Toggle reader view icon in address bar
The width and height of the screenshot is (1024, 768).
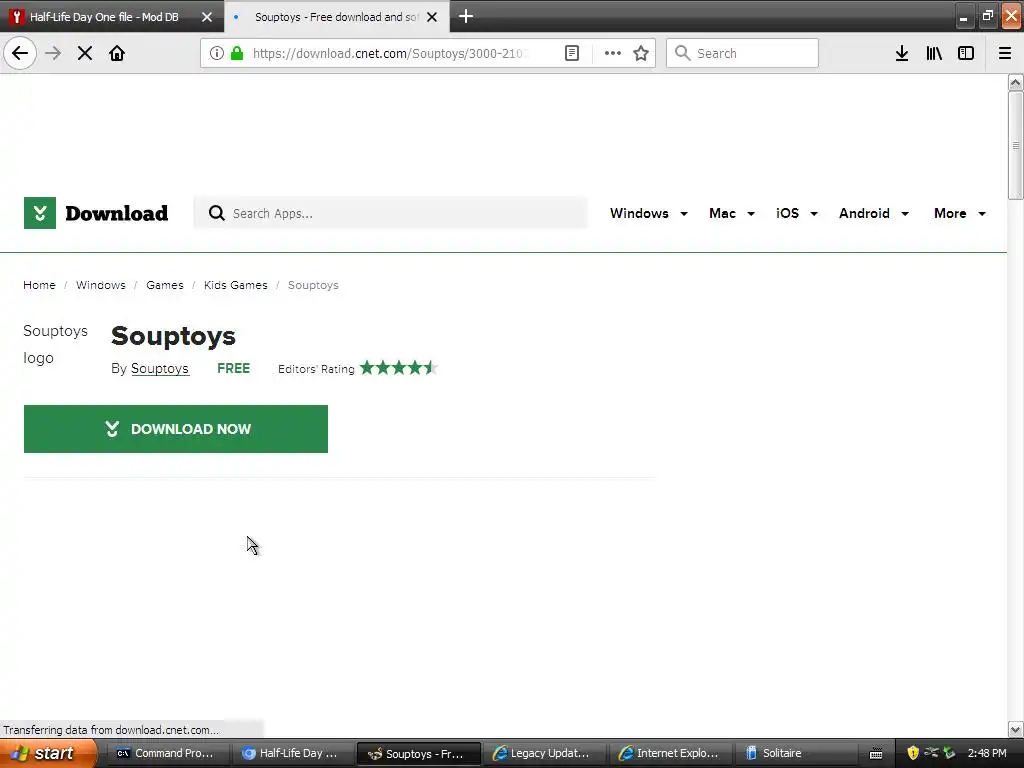point(571,53)
